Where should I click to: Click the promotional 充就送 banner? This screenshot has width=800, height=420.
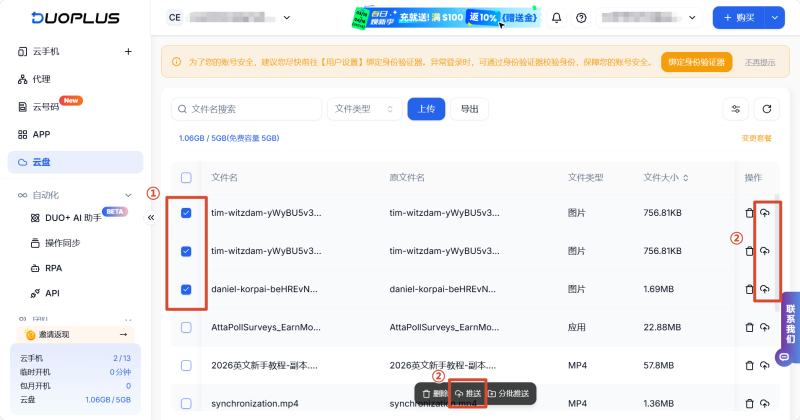tap(445, 18)
